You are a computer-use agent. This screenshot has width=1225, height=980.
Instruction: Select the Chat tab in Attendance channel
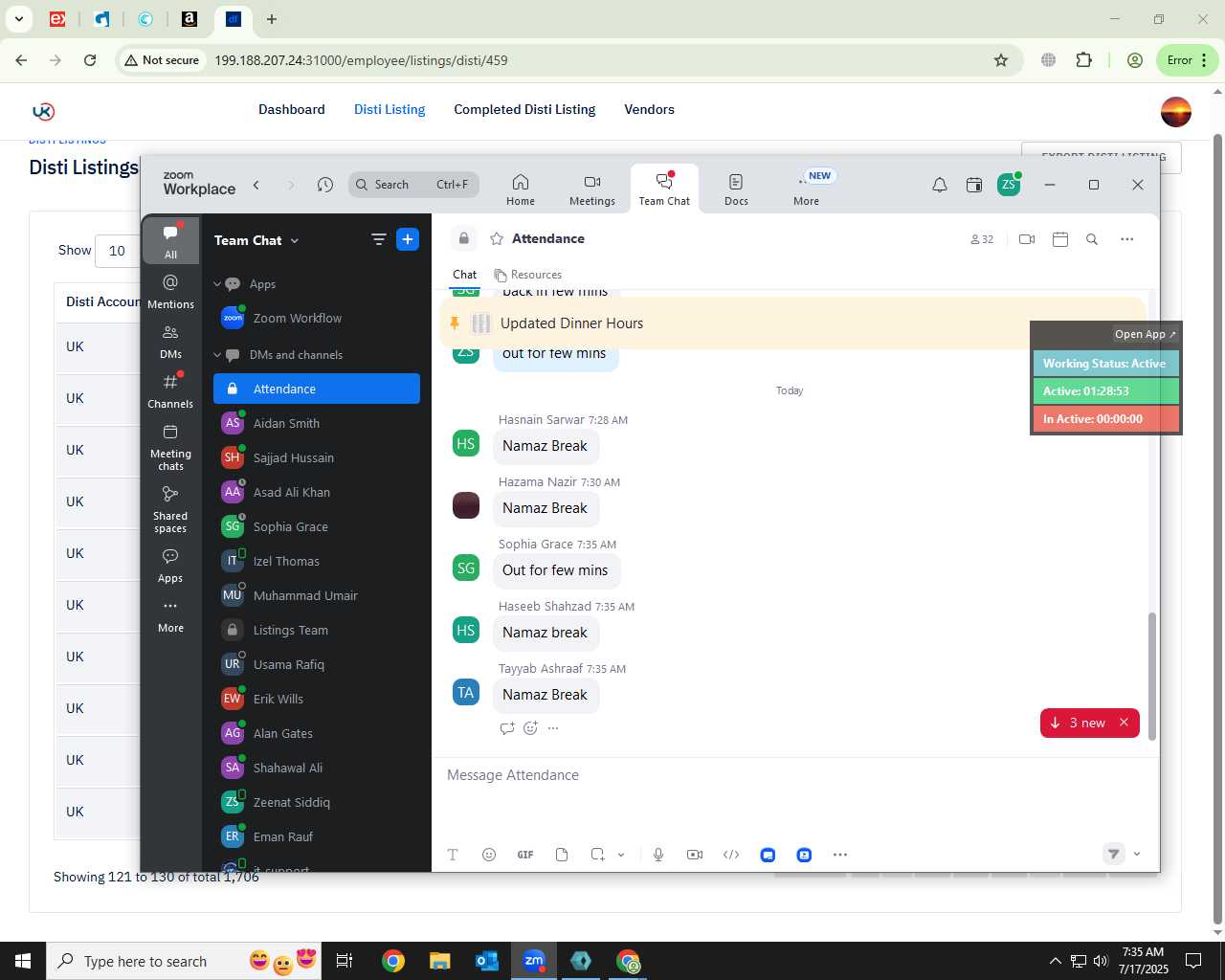pos(465,275)
